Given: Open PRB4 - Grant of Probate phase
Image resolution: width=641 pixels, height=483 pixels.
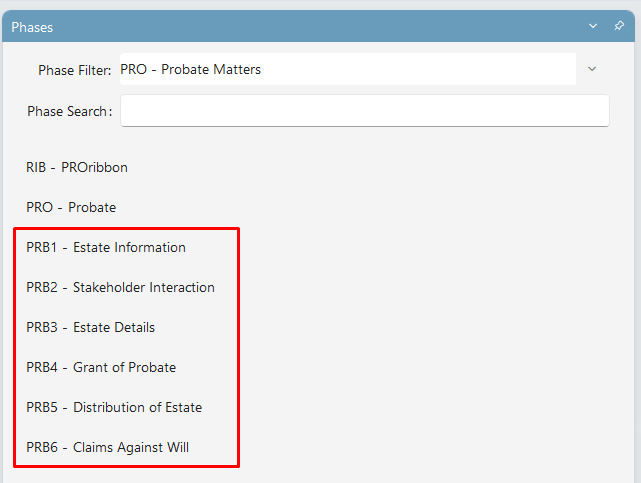Looking at the screenshot, I should [101, 368].
